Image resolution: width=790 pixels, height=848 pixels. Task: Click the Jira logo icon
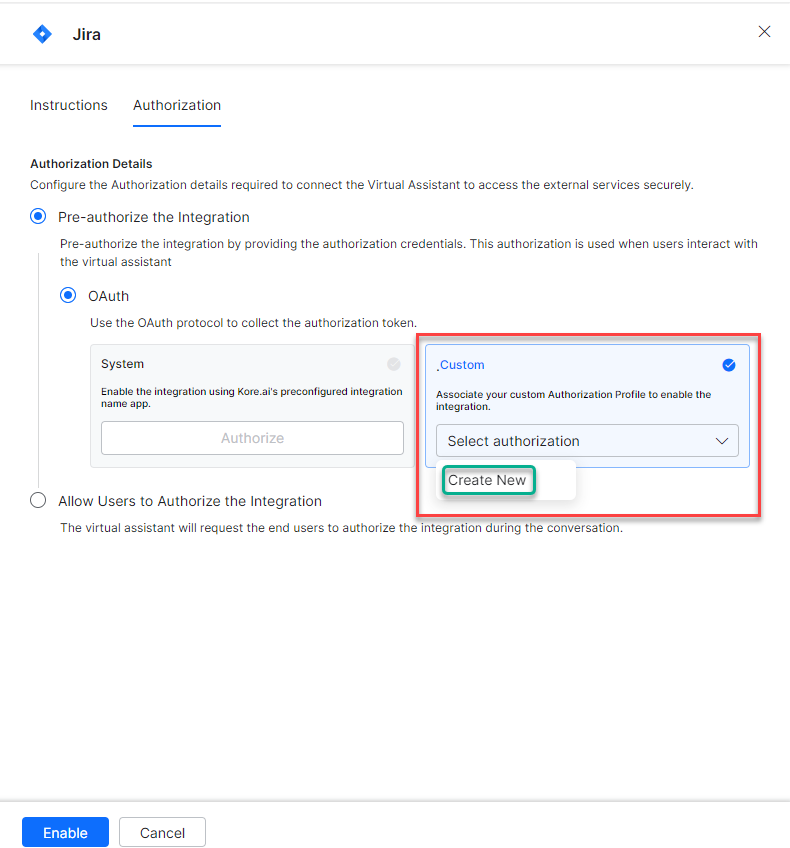click(42, 34)
